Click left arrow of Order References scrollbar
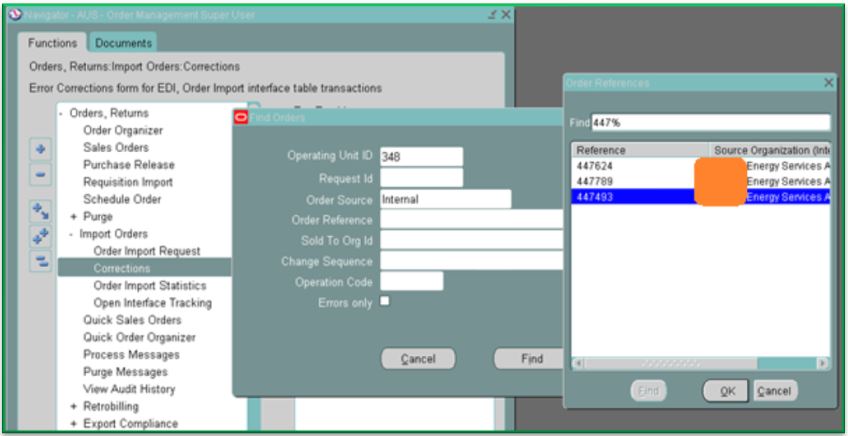Screen dimensions: 848x436 click(x=578, y=364)
